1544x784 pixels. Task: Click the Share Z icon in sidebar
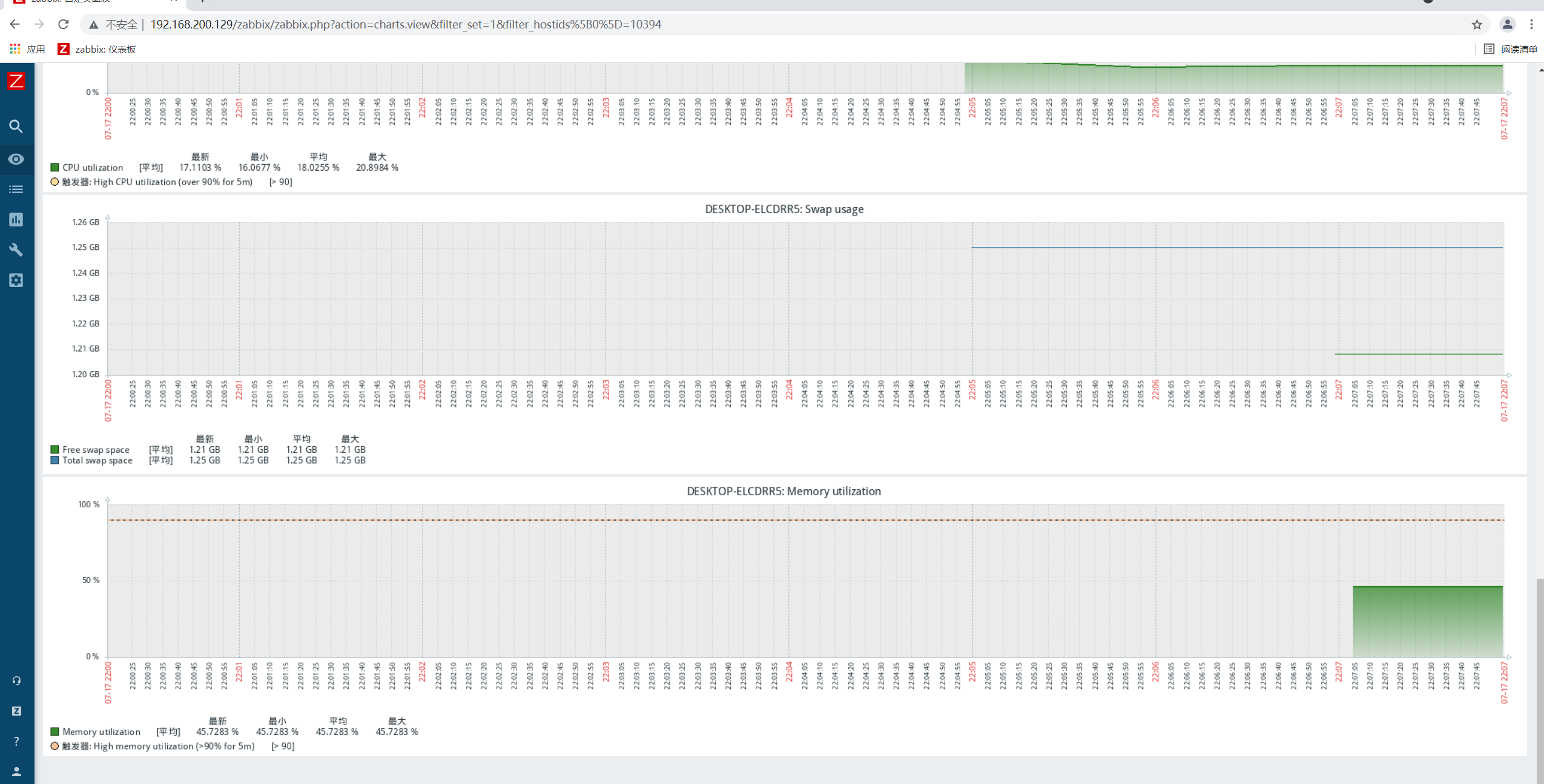[16, 711]
